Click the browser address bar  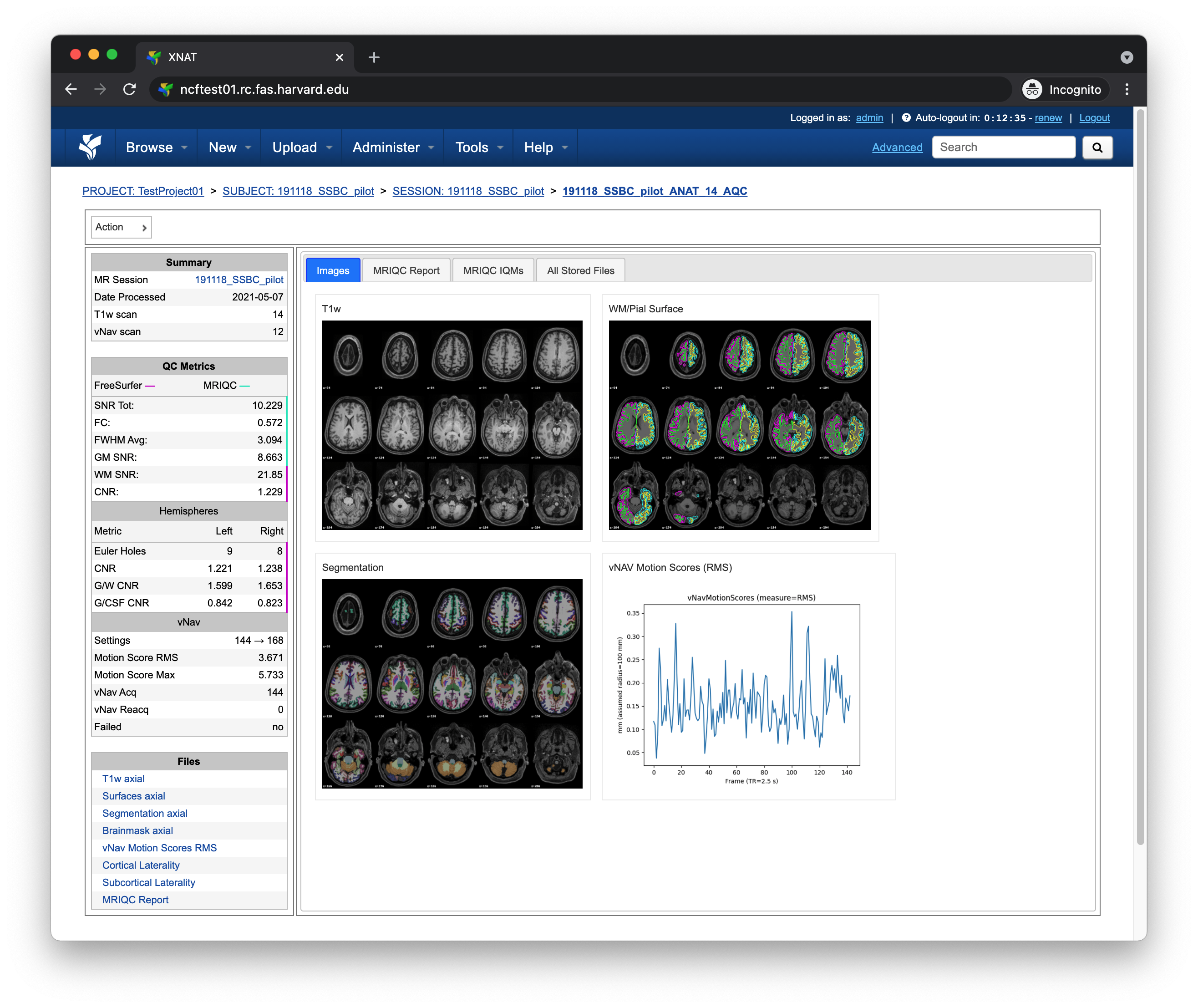coord(580,89)
